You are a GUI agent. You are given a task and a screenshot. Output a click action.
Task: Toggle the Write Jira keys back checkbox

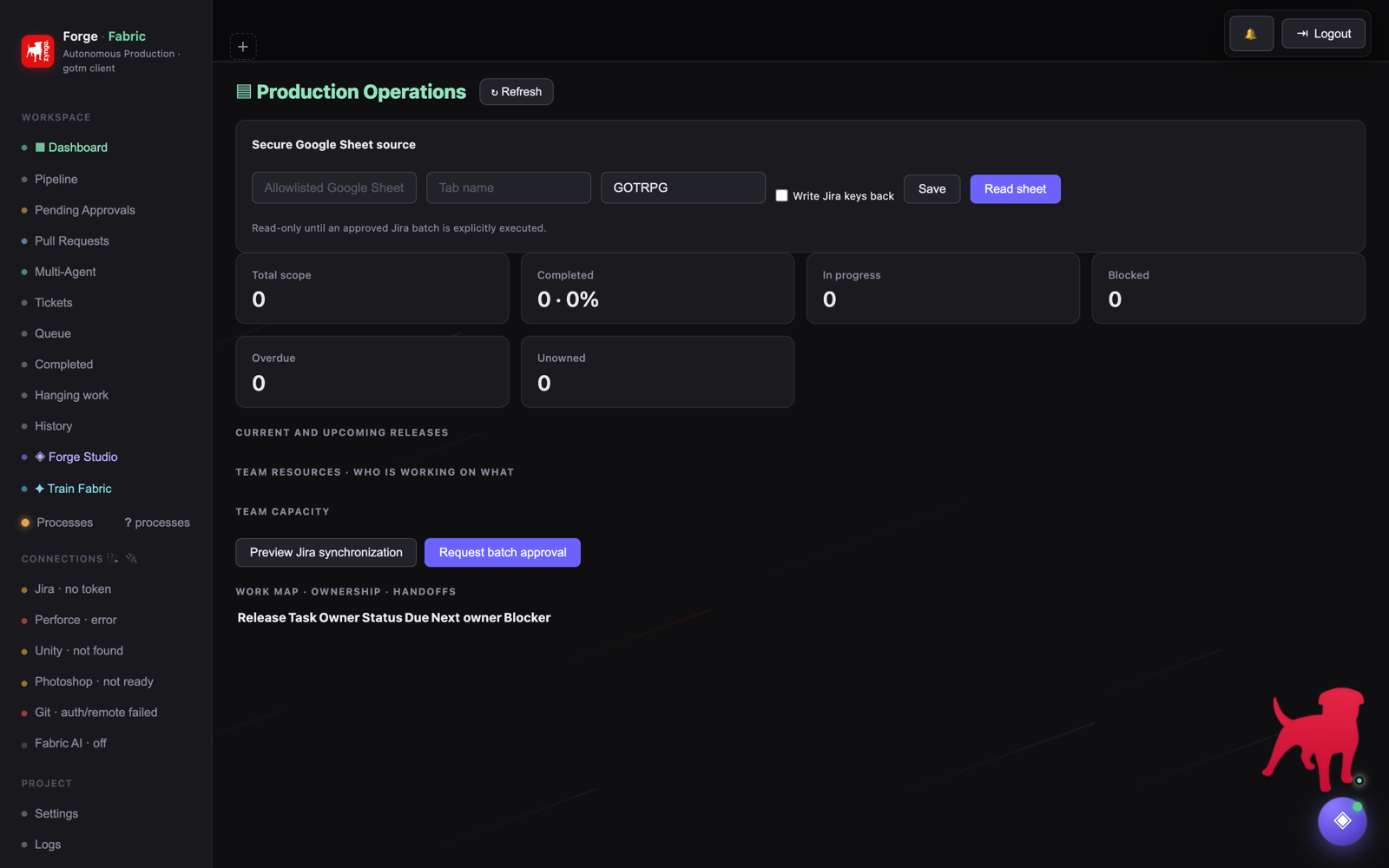781,195
